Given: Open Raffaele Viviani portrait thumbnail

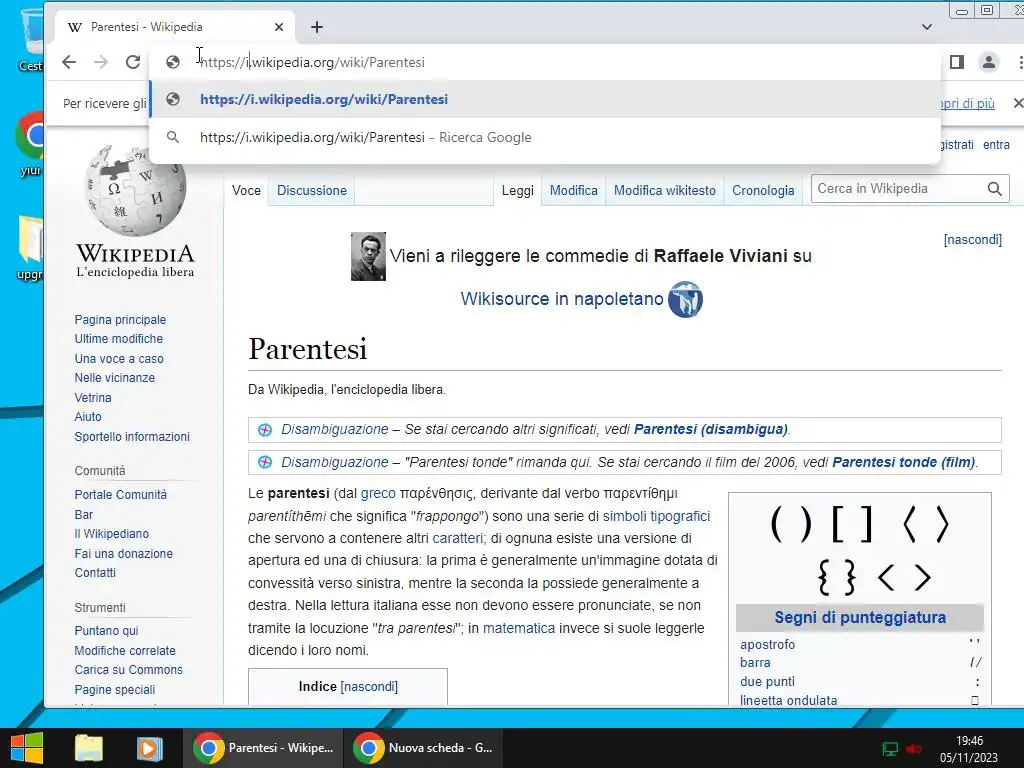Looking at the screenshot, I should click(x=368, y=257).
